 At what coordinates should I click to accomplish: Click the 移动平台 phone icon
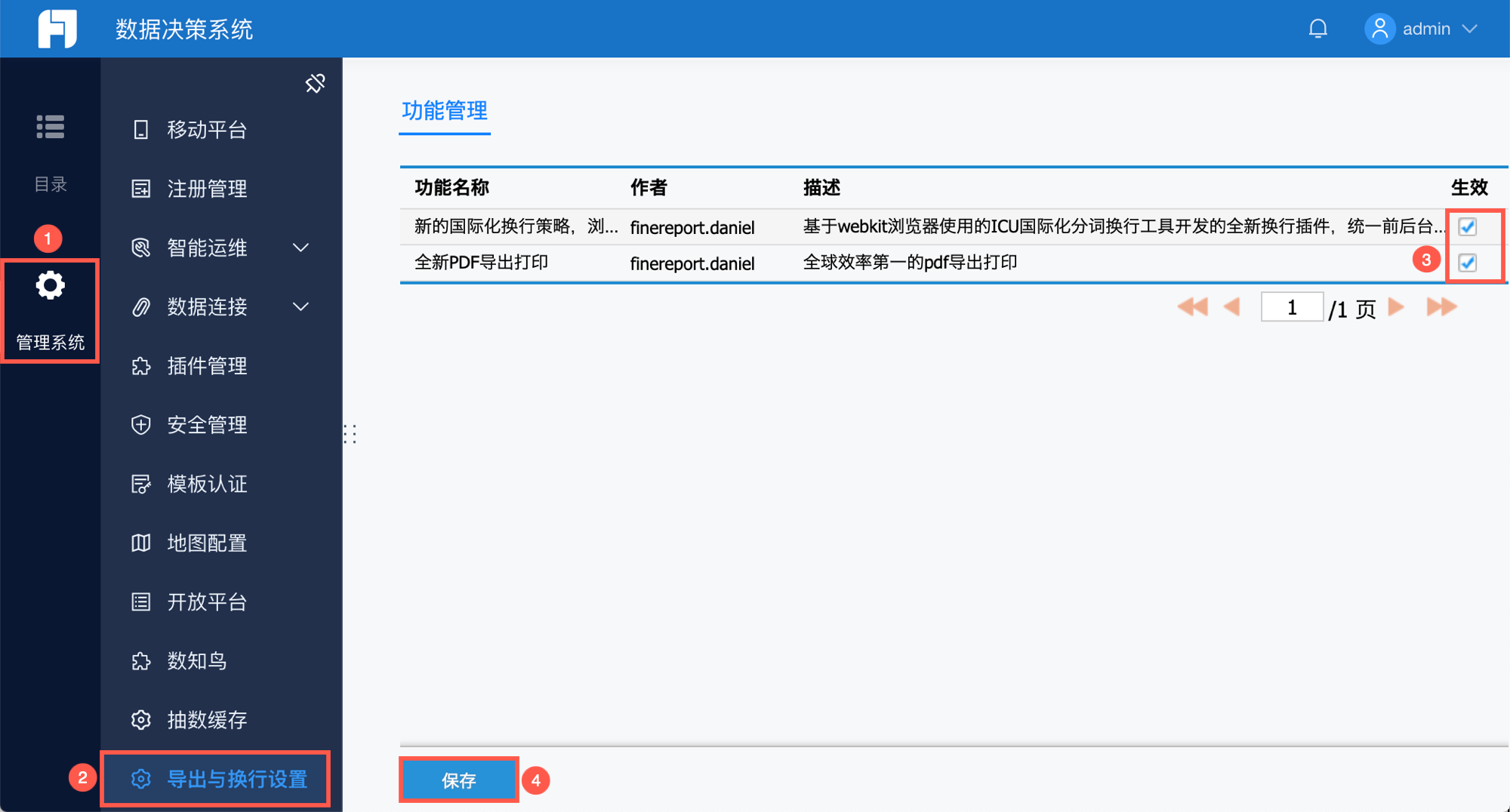point(141,130)
